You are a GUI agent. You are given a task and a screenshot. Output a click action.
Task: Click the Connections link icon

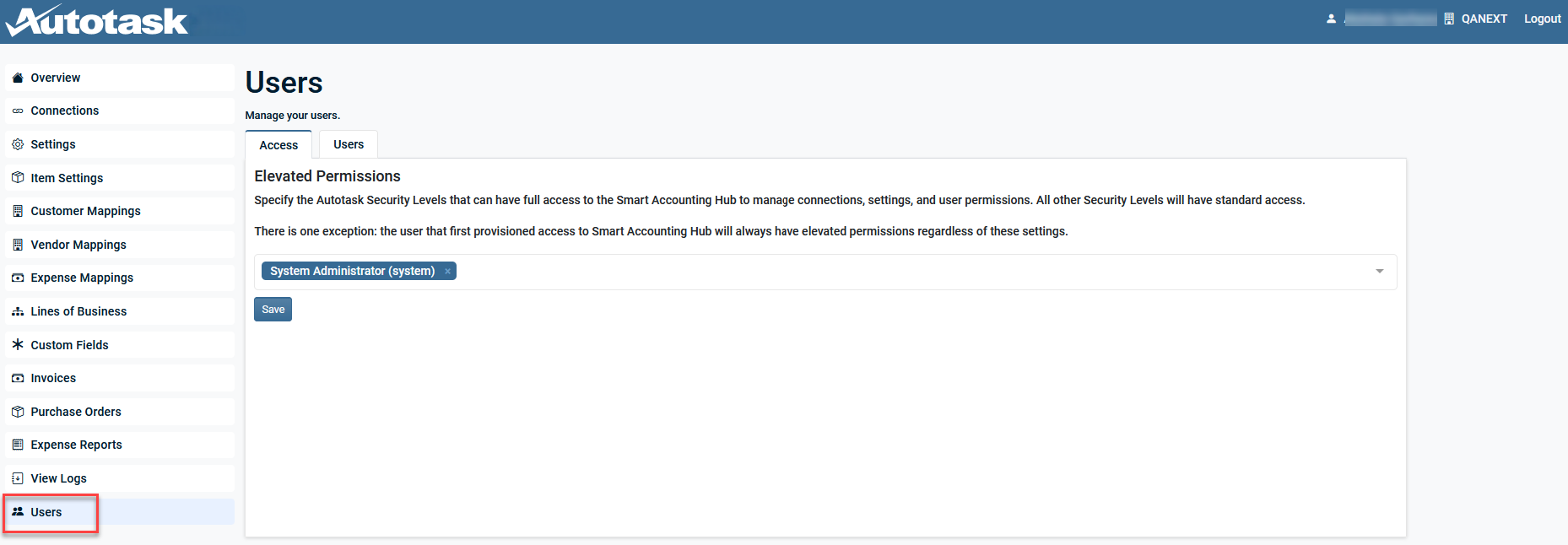(x=18, y=111)
